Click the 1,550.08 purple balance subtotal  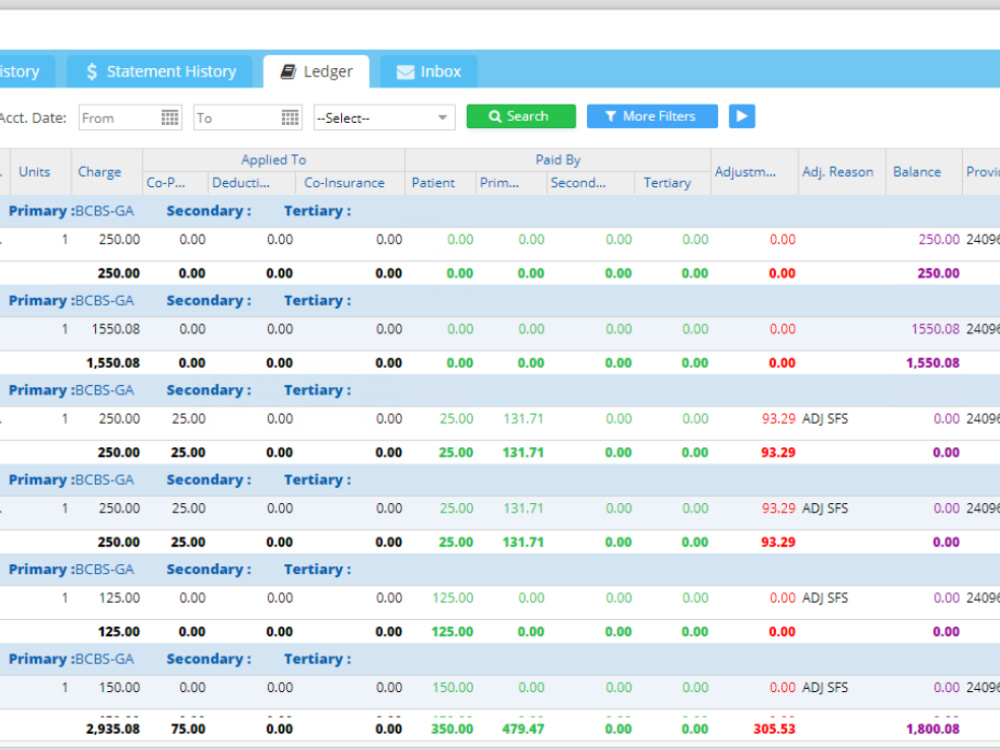[932, 363]
